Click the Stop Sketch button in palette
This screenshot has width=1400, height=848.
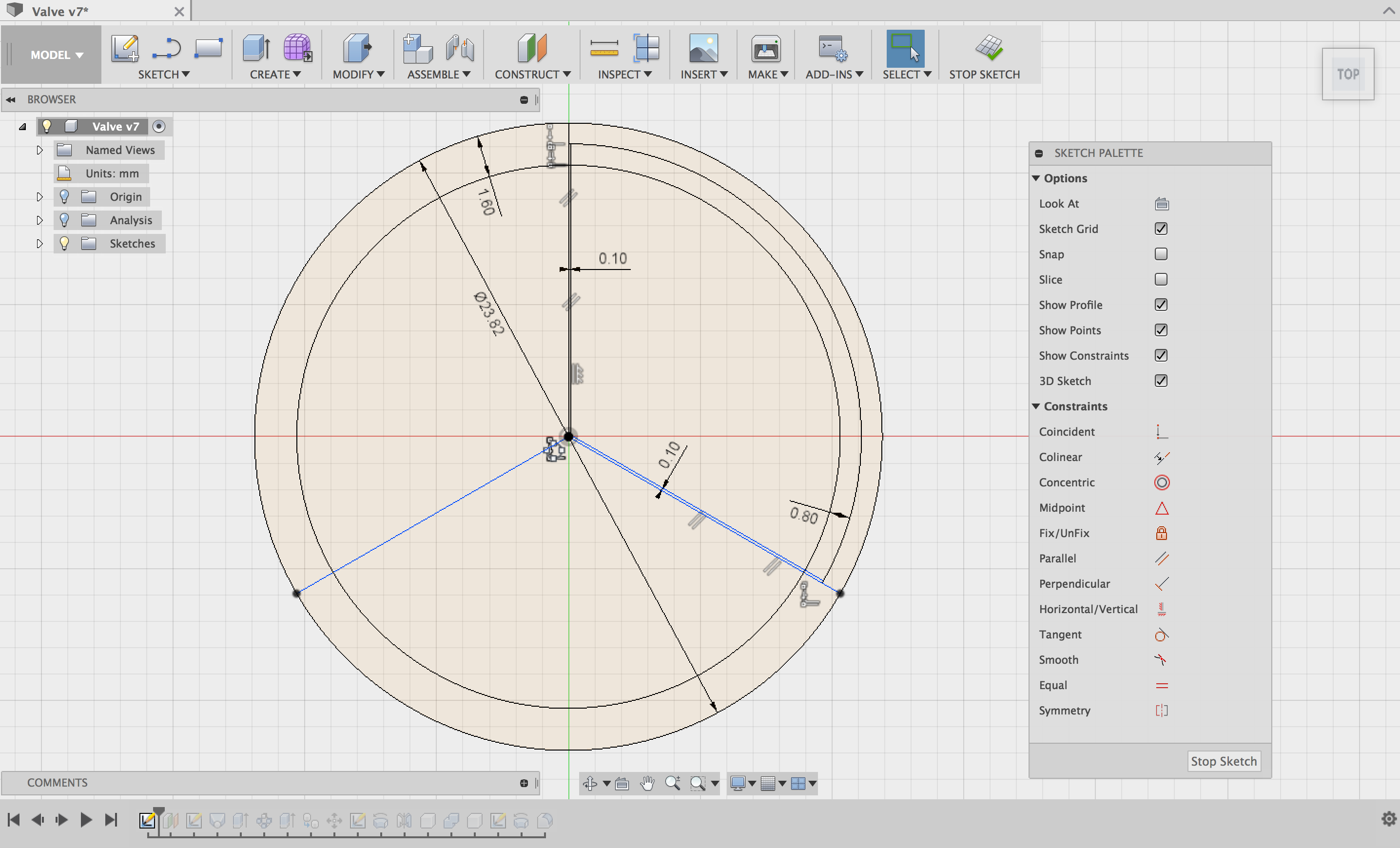pos(1224,761)
